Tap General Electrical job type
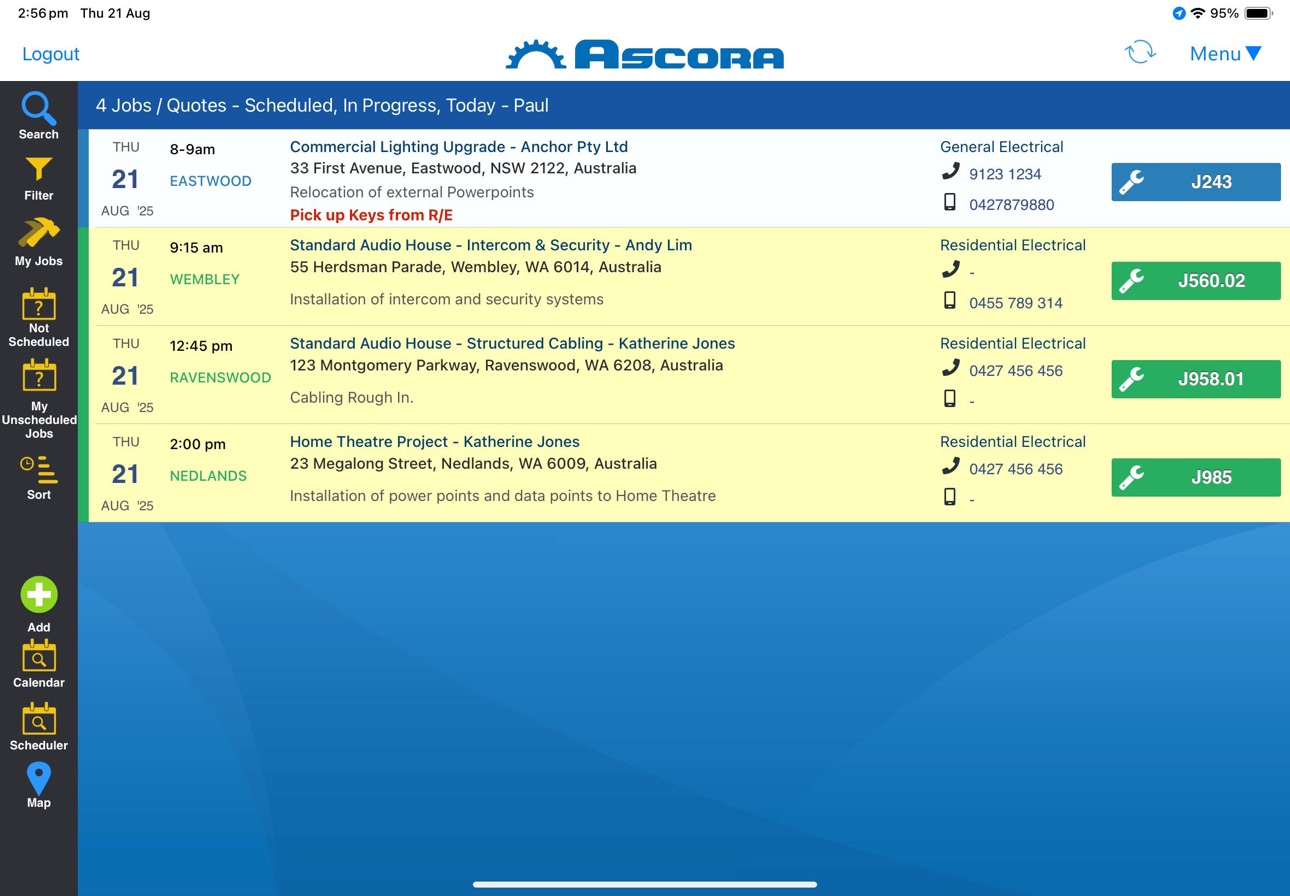 1001,147
